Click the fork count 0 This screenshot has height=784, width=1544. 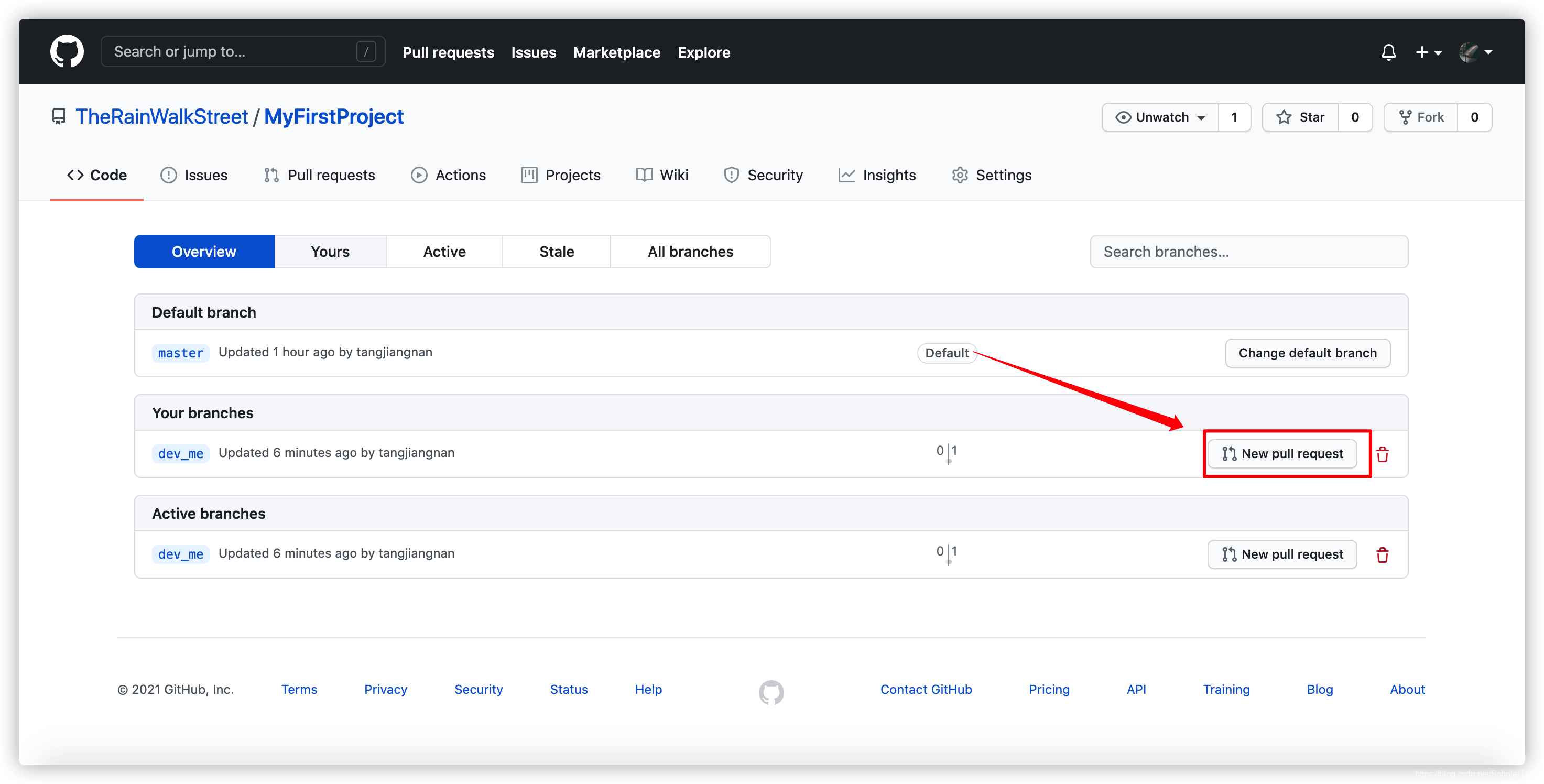click(1474, 117)
